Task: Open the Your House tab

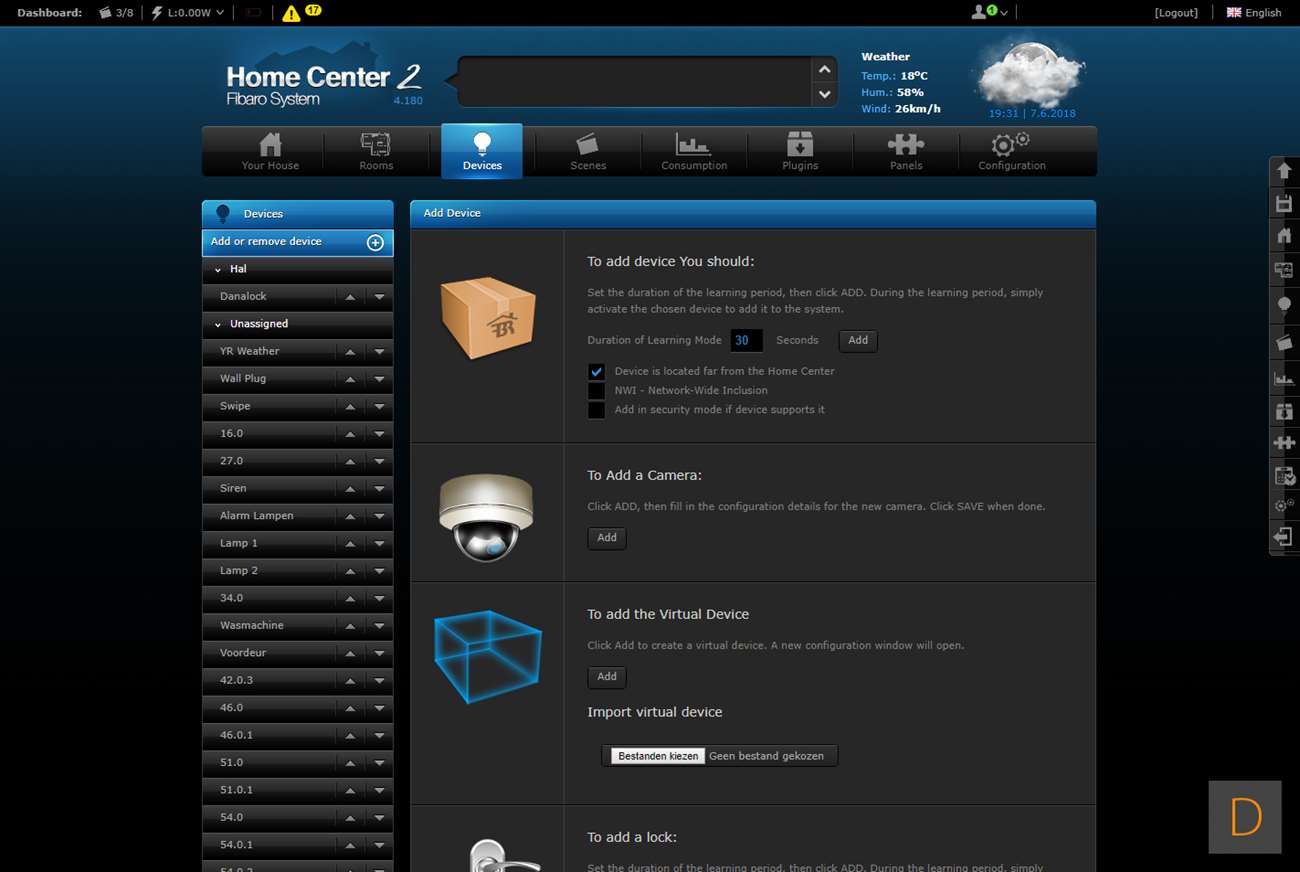Action: pyautogui.click(x=270, y=152)
